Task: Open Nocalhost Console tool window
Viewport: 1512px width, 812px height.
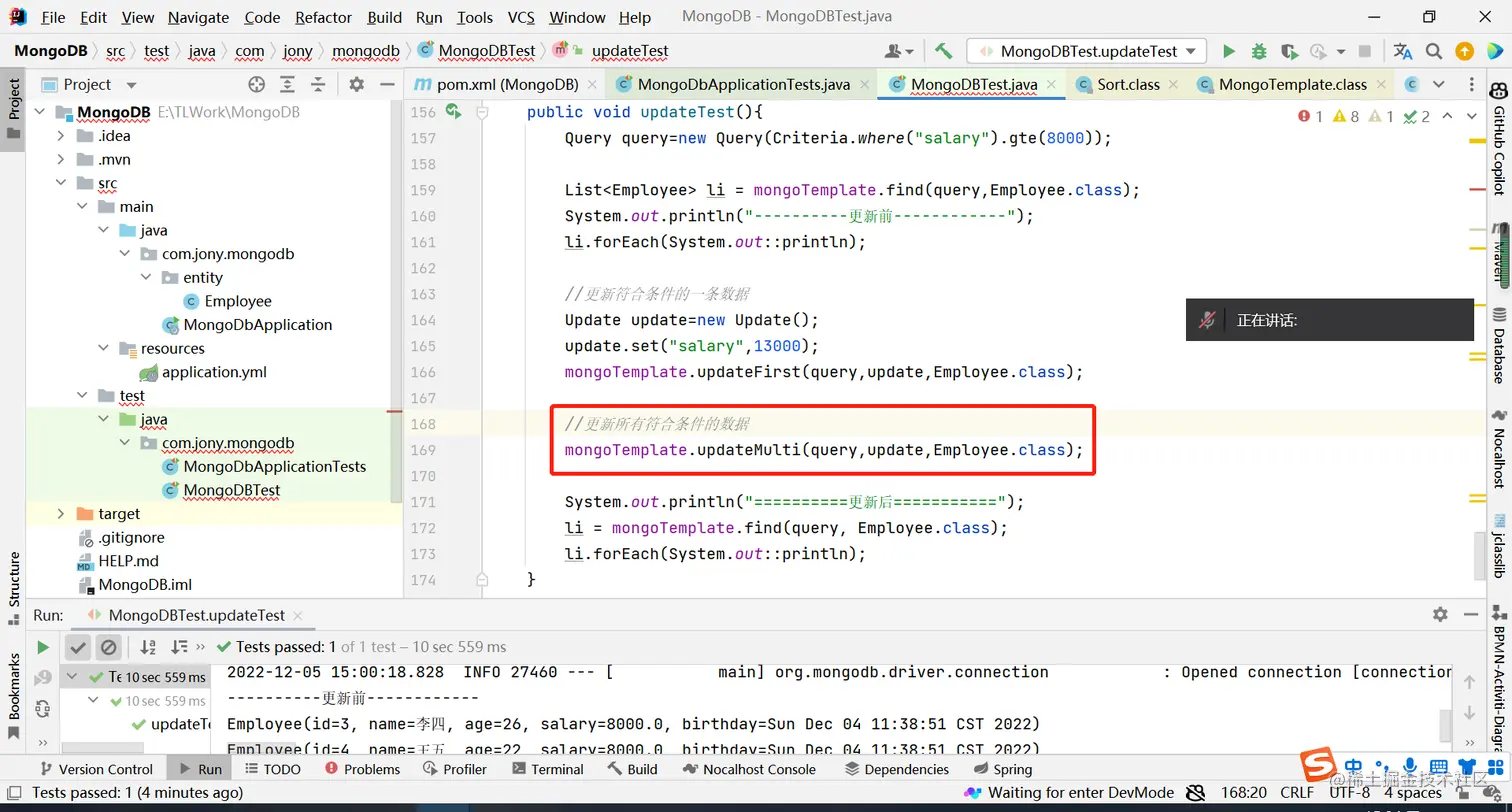Action: (751, 769)
